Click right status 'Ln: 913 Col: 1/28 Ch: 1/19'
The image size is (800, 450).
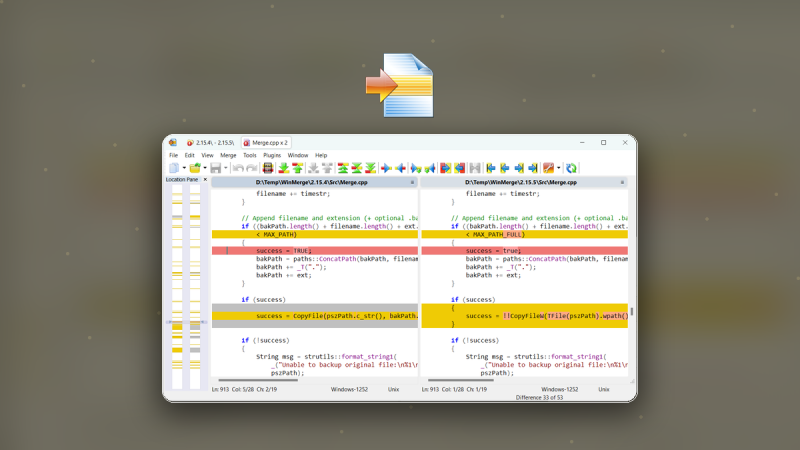[x=454, y=389]
